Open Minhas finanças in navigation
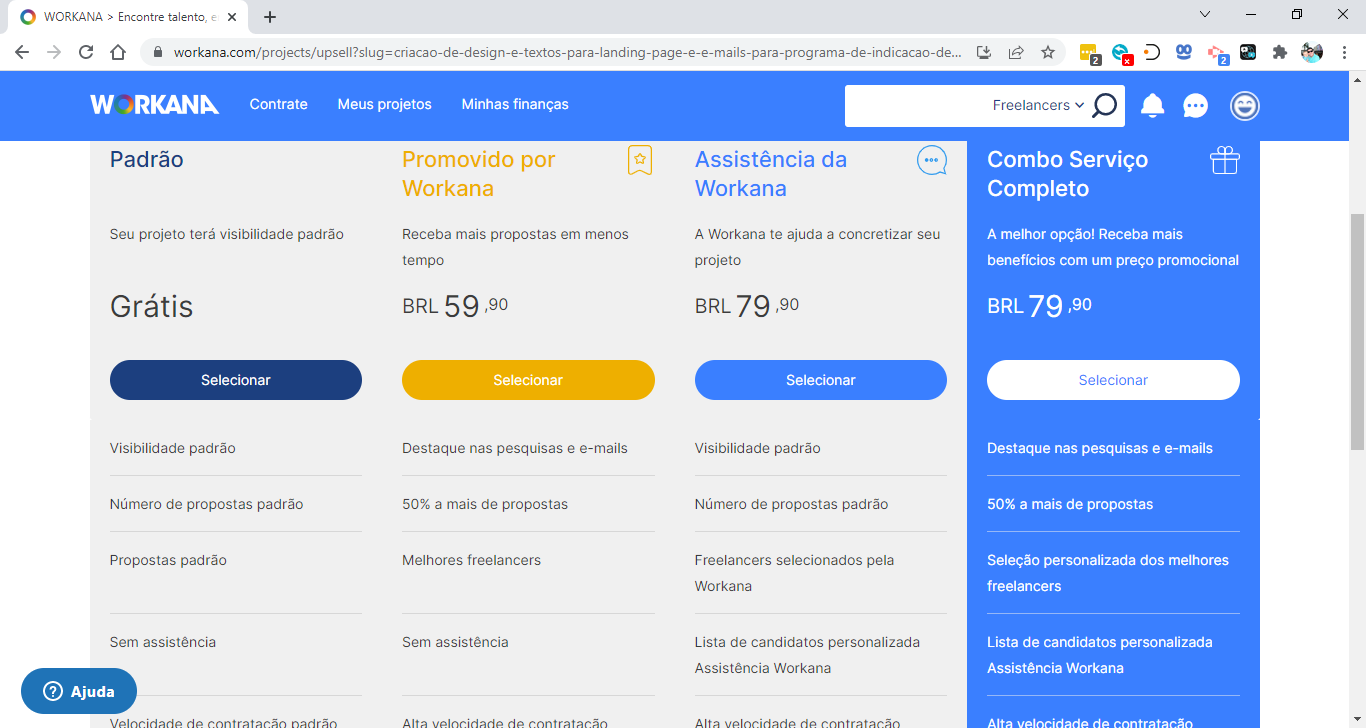Viewport: 1366px width, 728px height. [515, 104]
